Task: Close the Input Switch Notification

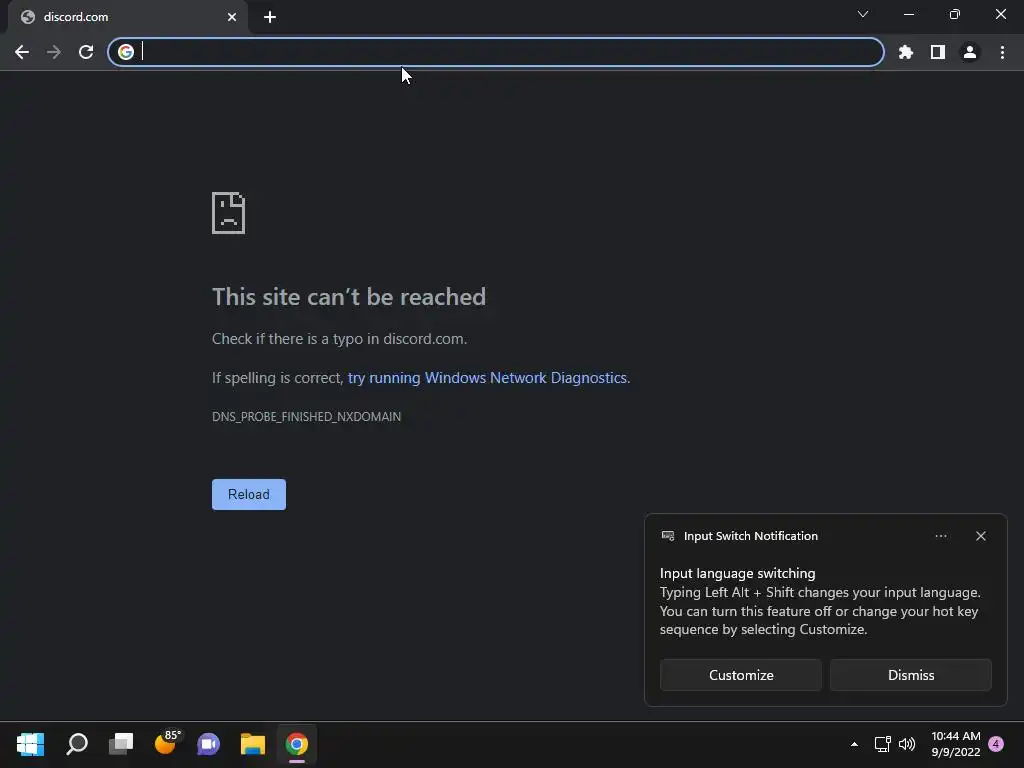Action: pyautogui.click(x=981, y=536)
